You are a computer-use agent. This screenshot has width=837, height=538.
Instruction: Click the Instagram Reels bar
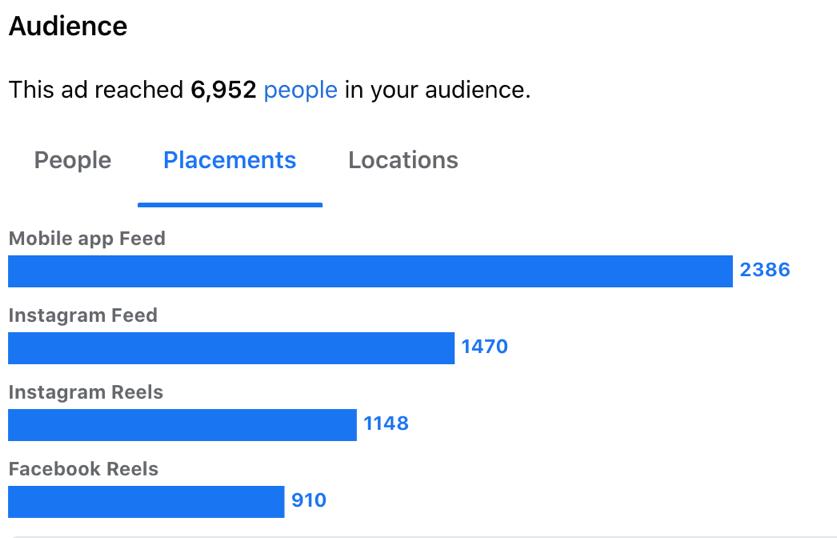(182, 425)
